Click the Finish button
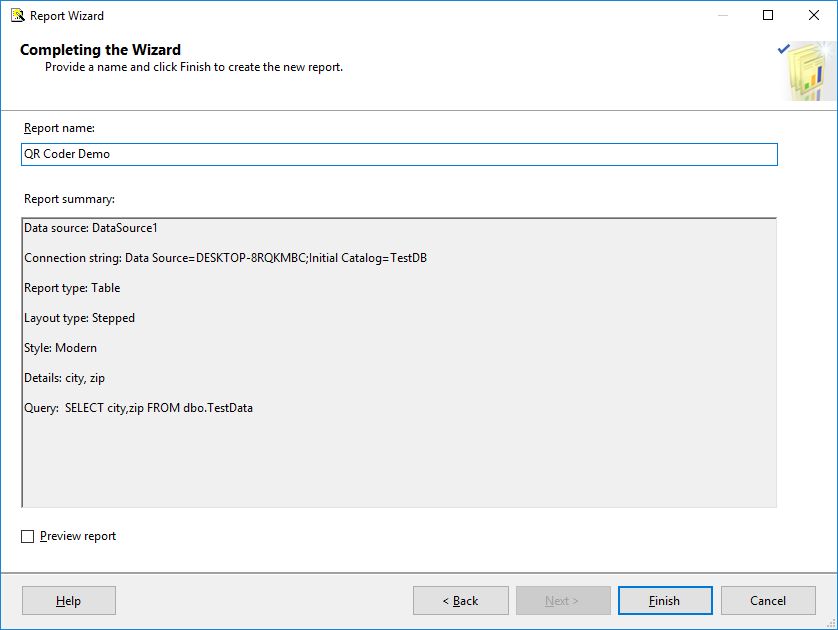This screenshot has height=630, width=838. pyautogui.click(x=665, y=601)
